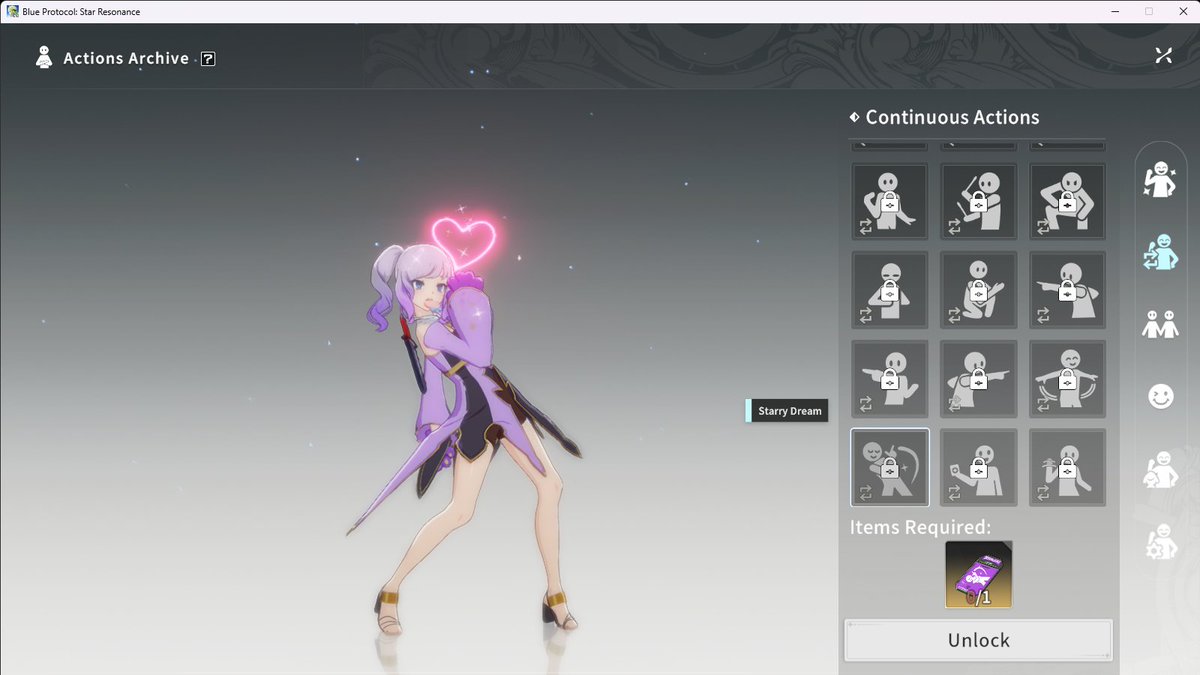Screen dimensions: 1200x675
Task: Switch to the winking smiley emotes tab
Action: pos(1160,397)
